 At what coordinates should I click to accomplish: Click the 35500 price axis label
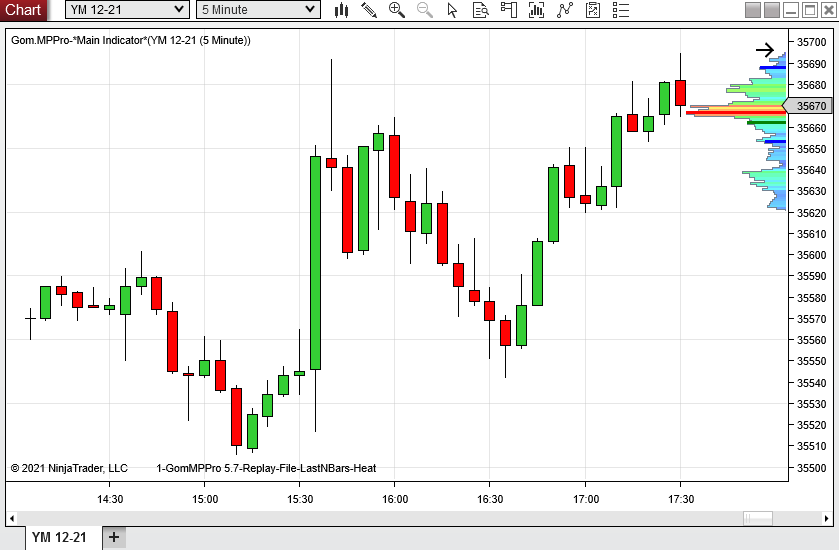812,468
